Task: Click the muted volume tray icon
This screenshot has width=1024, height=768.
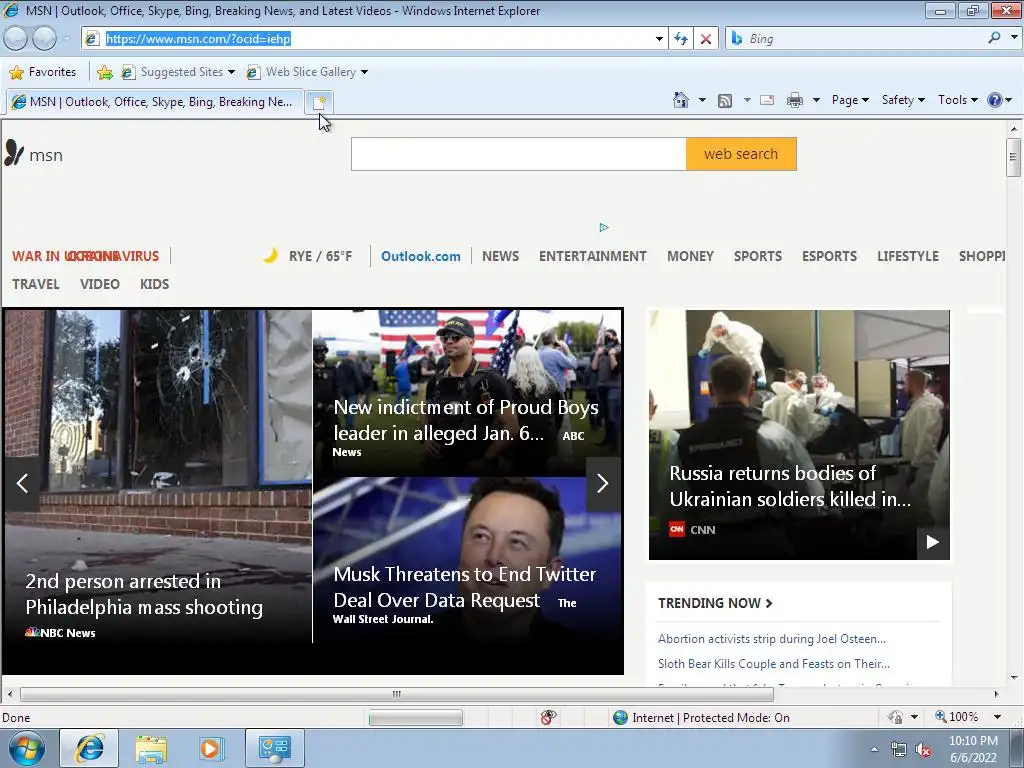Action: click(923, 750)
